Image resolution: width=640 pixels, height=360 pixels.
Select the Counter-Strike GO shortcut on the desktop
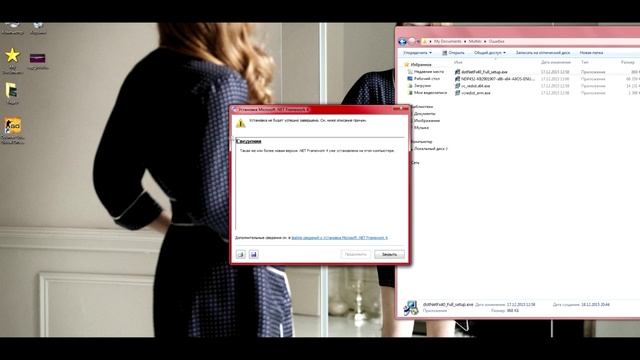(13, 126)
